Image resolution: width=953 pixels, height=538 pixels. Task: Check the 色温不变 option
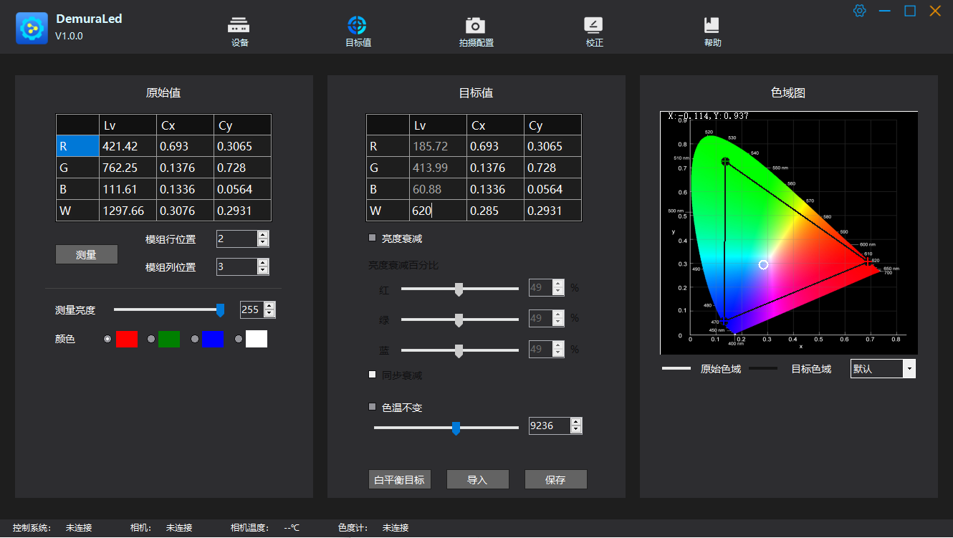tap(373, 407)
